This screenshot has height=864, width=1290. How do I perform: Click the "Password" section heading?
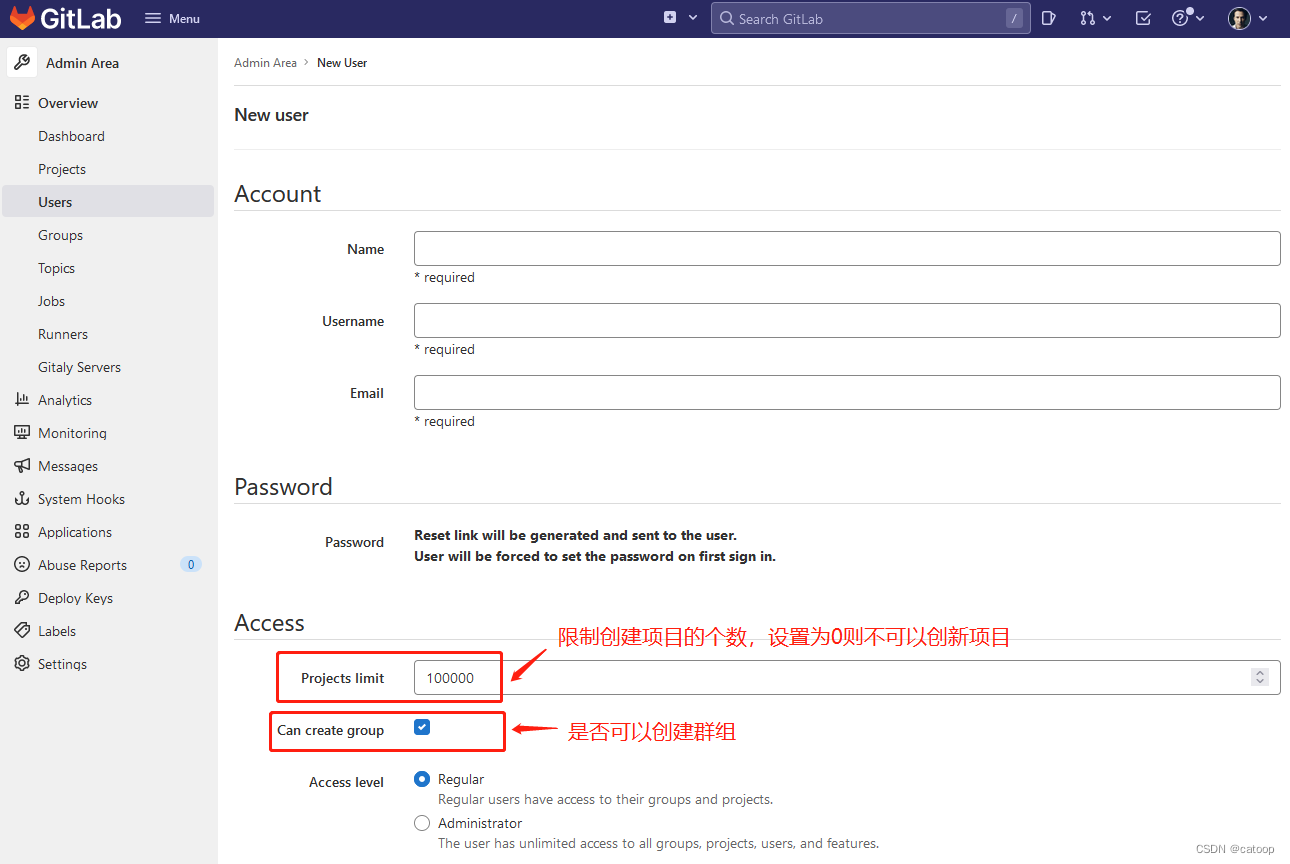(283, 487)
